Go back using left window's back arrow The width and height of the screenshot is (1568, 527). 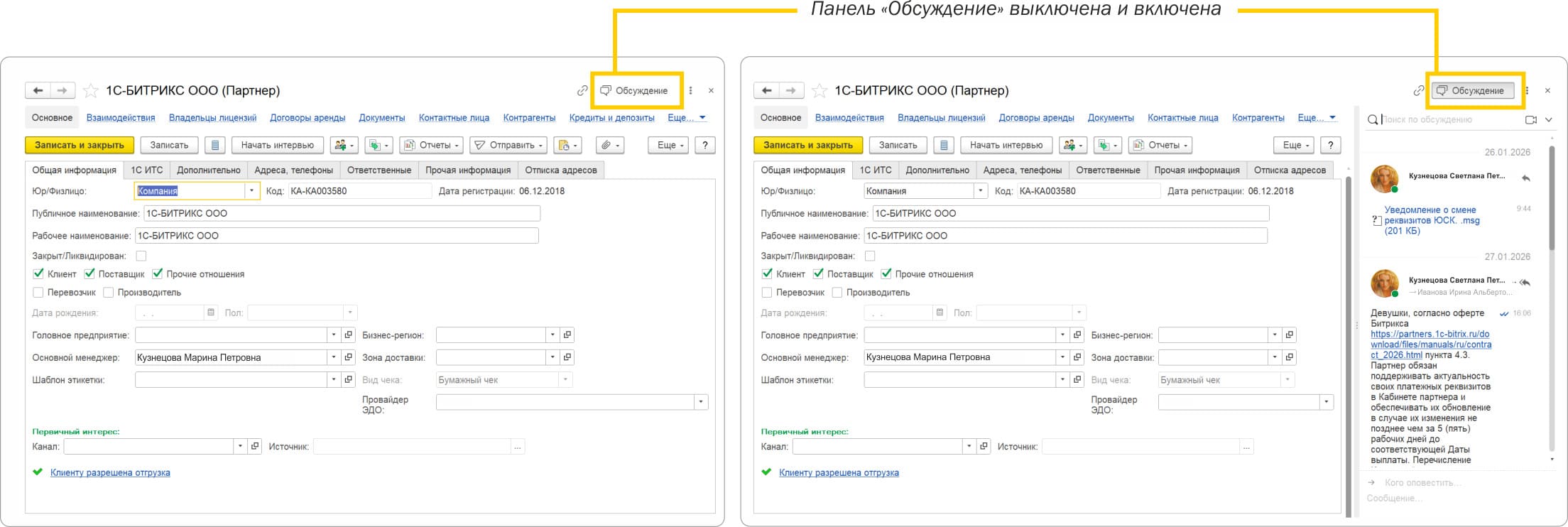[x=38, y=91]
